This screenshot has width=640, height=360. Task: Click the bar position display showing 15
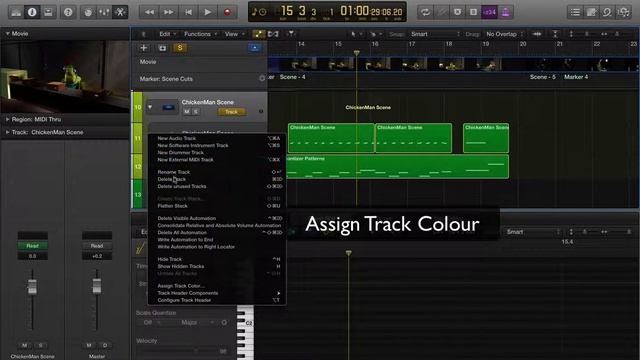pyautogui.click(x=287, y=11)
